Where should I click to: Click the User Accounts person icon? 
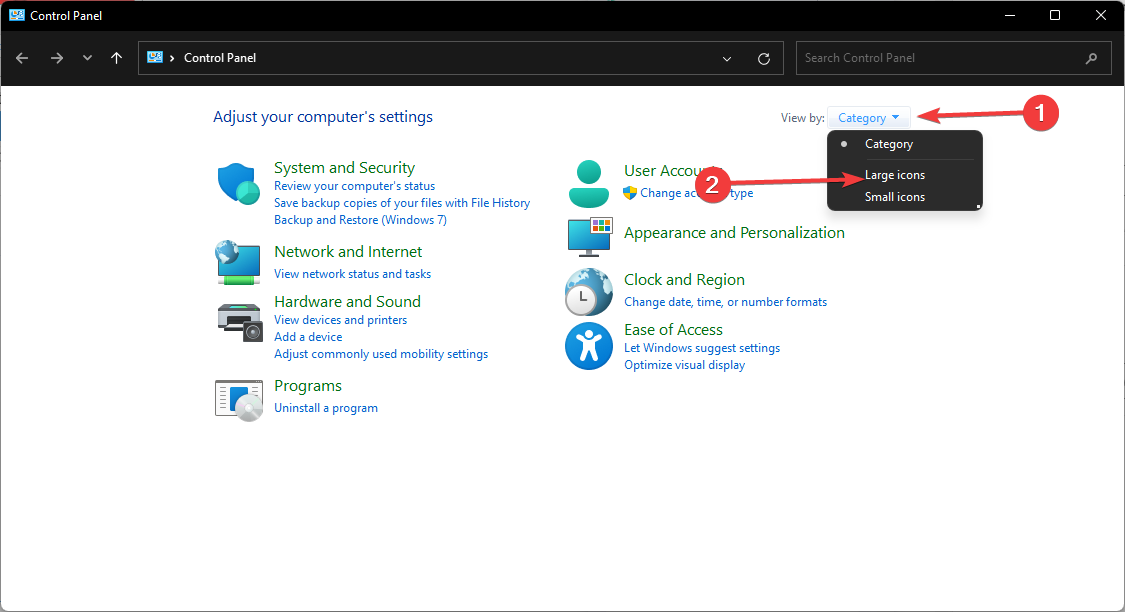click(x=589, y=184)
